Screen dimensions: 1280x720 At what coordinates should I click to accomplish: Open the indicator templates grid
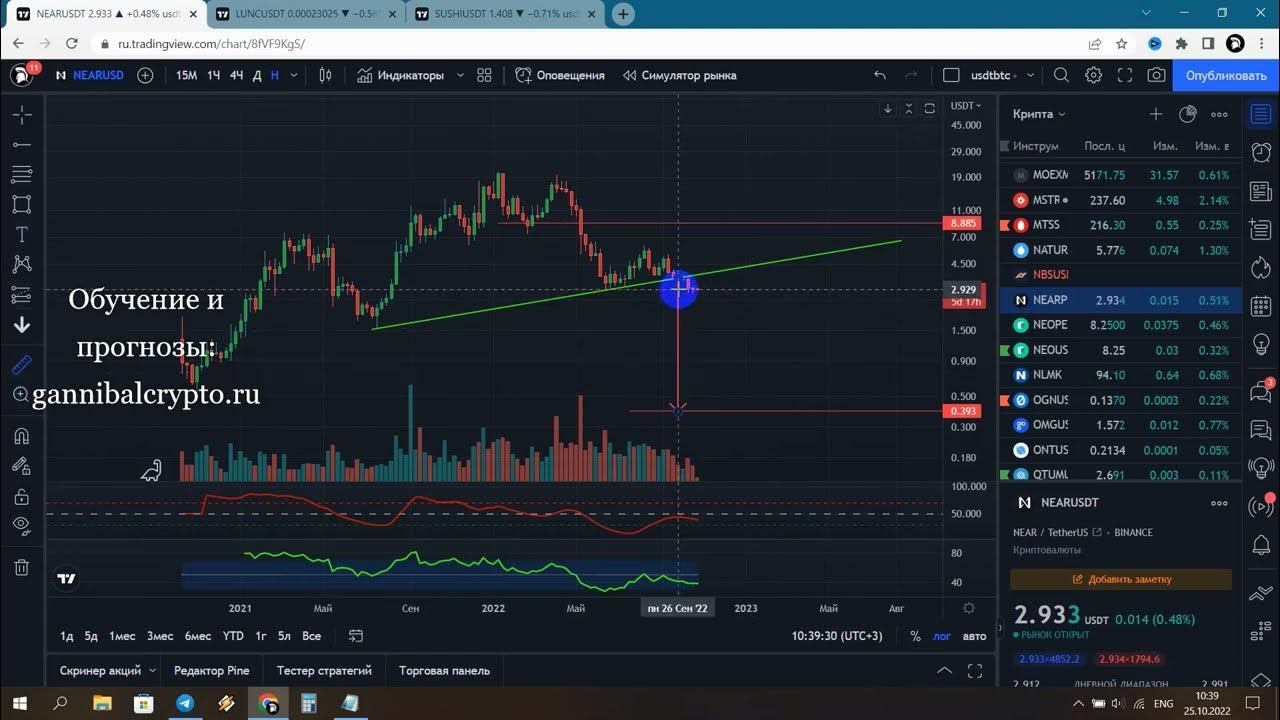(x=484, y=75)
